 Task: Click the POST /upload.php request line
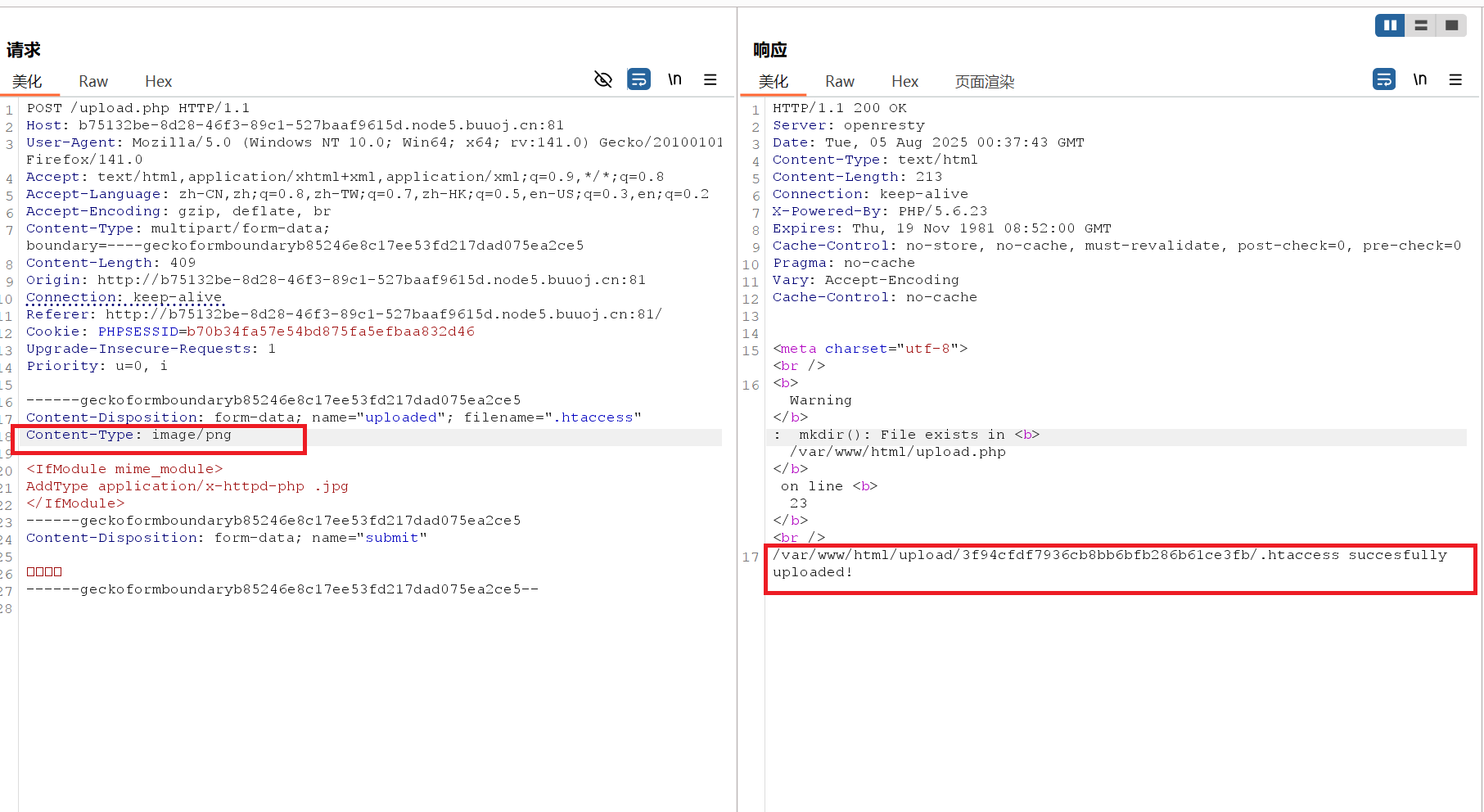coord(138,108)
